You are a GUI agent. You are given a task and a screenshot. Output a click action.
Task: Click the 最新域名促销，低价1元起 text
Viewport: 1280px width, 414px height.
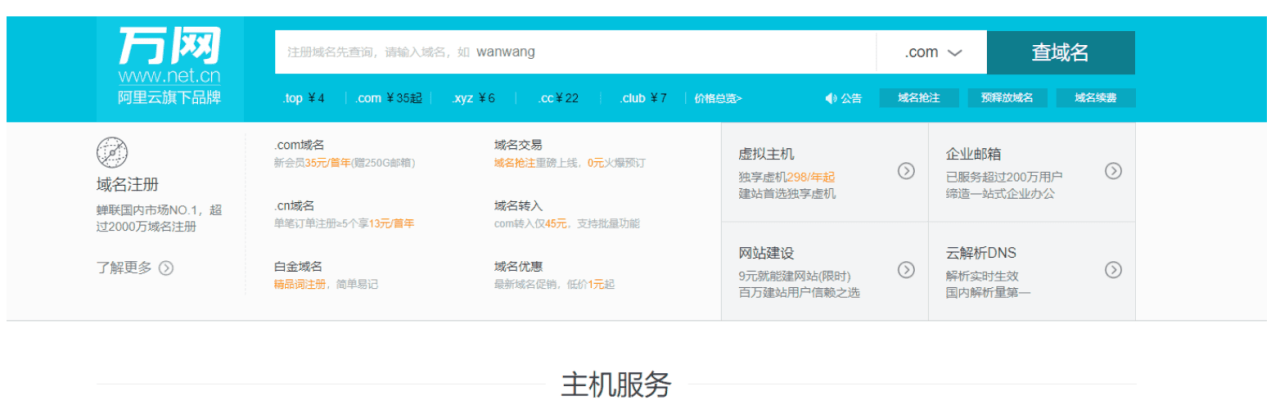pos(554,284)
